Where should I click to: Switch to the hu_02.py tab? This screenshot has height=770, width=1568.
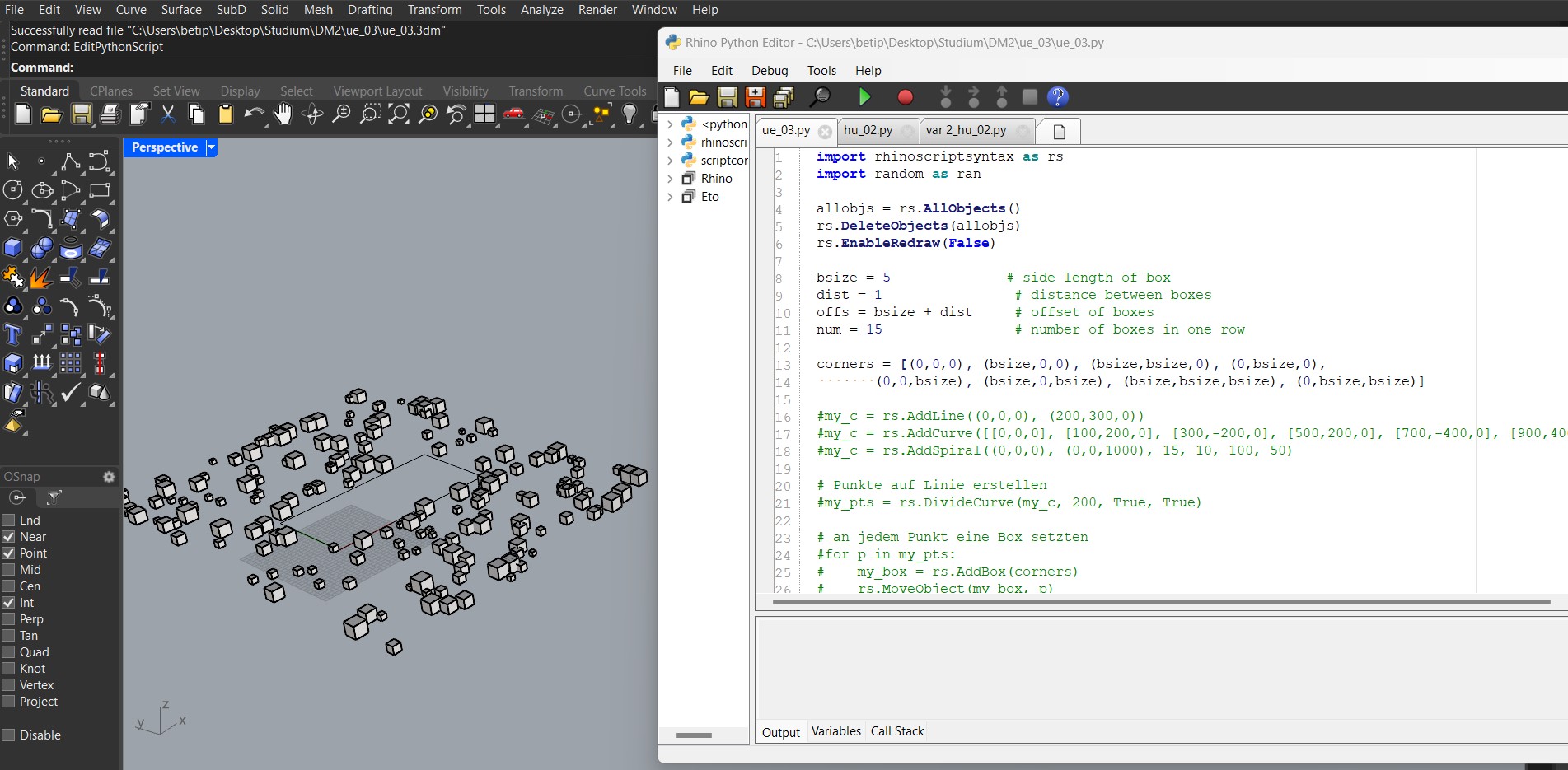870,130
